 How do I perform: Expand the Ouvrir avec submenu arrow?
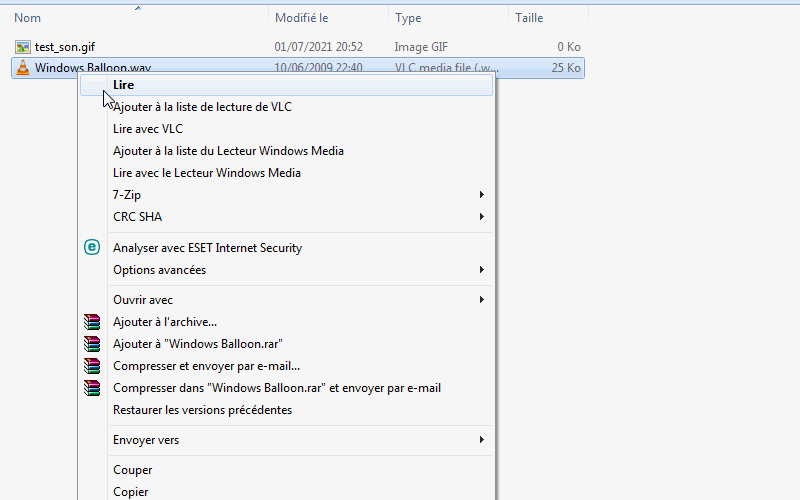[x=482, y=299]
